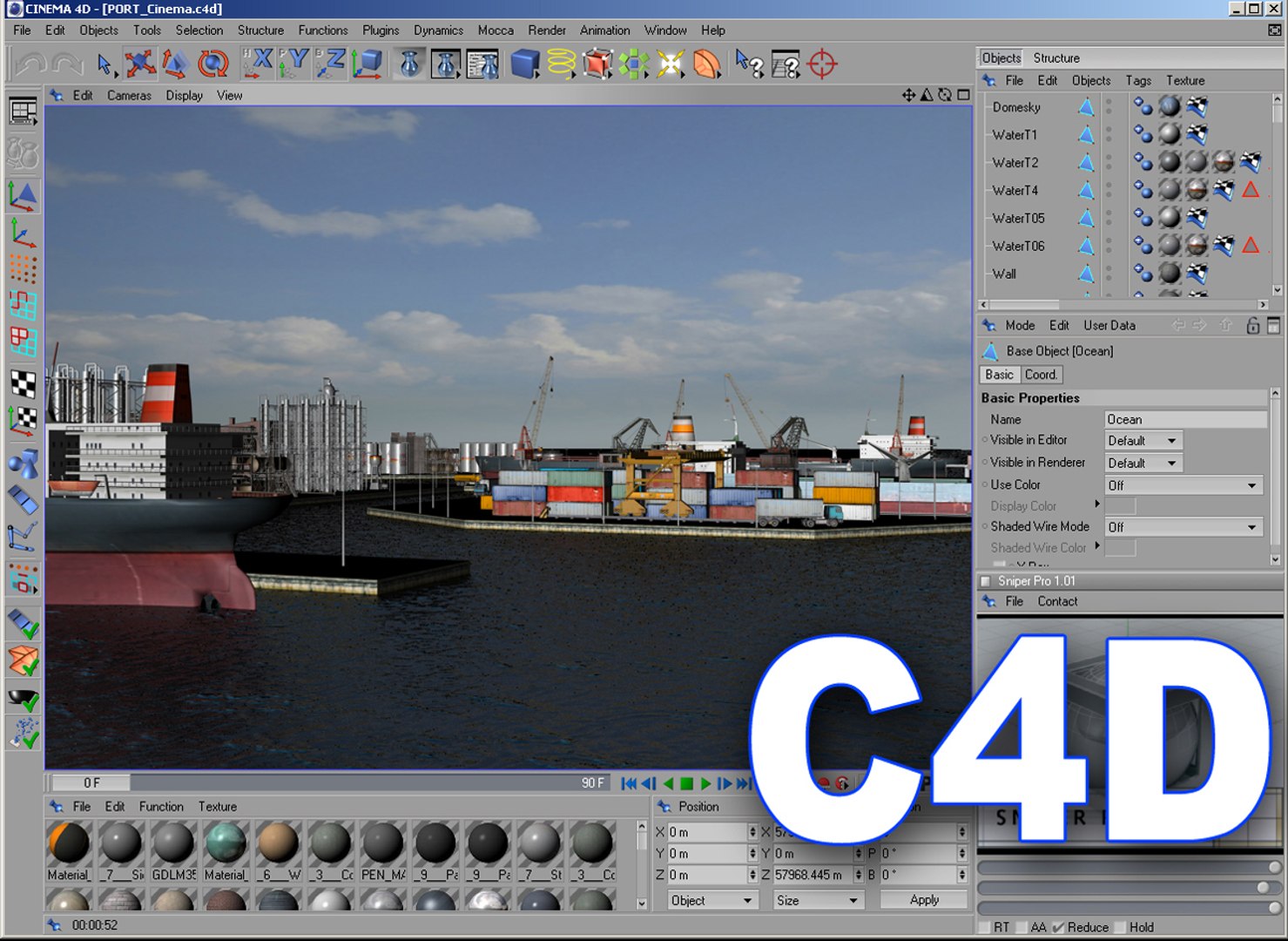This screenshot has height=941, width=1288.
Task: Click the stop playback button
Action: pos(686,783)
